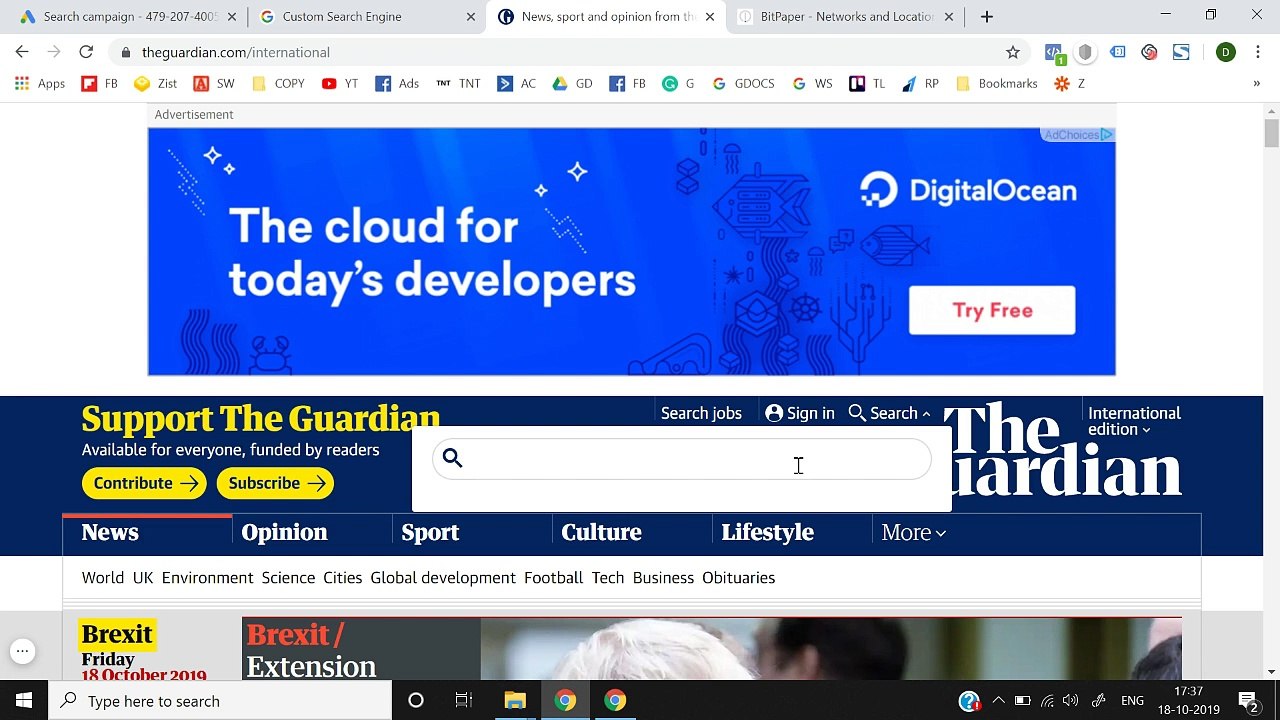The image size is (1280, 720).
Task: Open the Obituaries link
Action: [738, 578]
